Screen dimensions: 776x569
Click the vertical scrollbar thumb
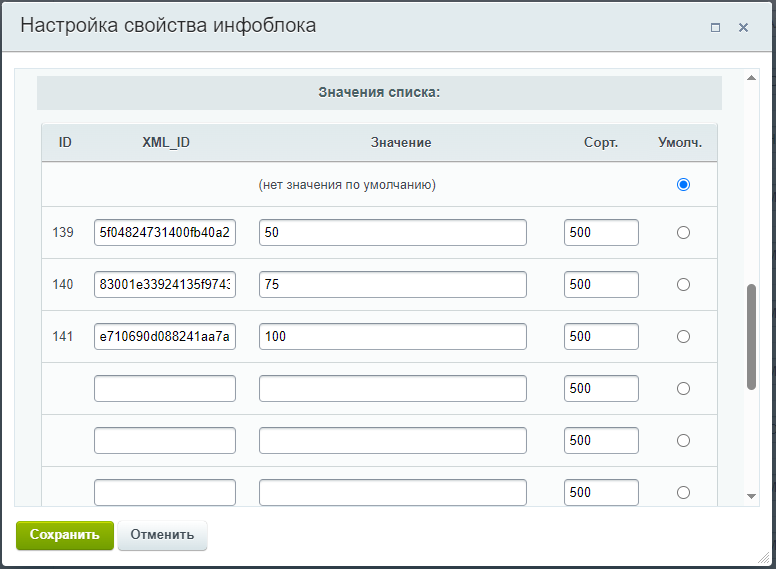[x=751, y=337]
